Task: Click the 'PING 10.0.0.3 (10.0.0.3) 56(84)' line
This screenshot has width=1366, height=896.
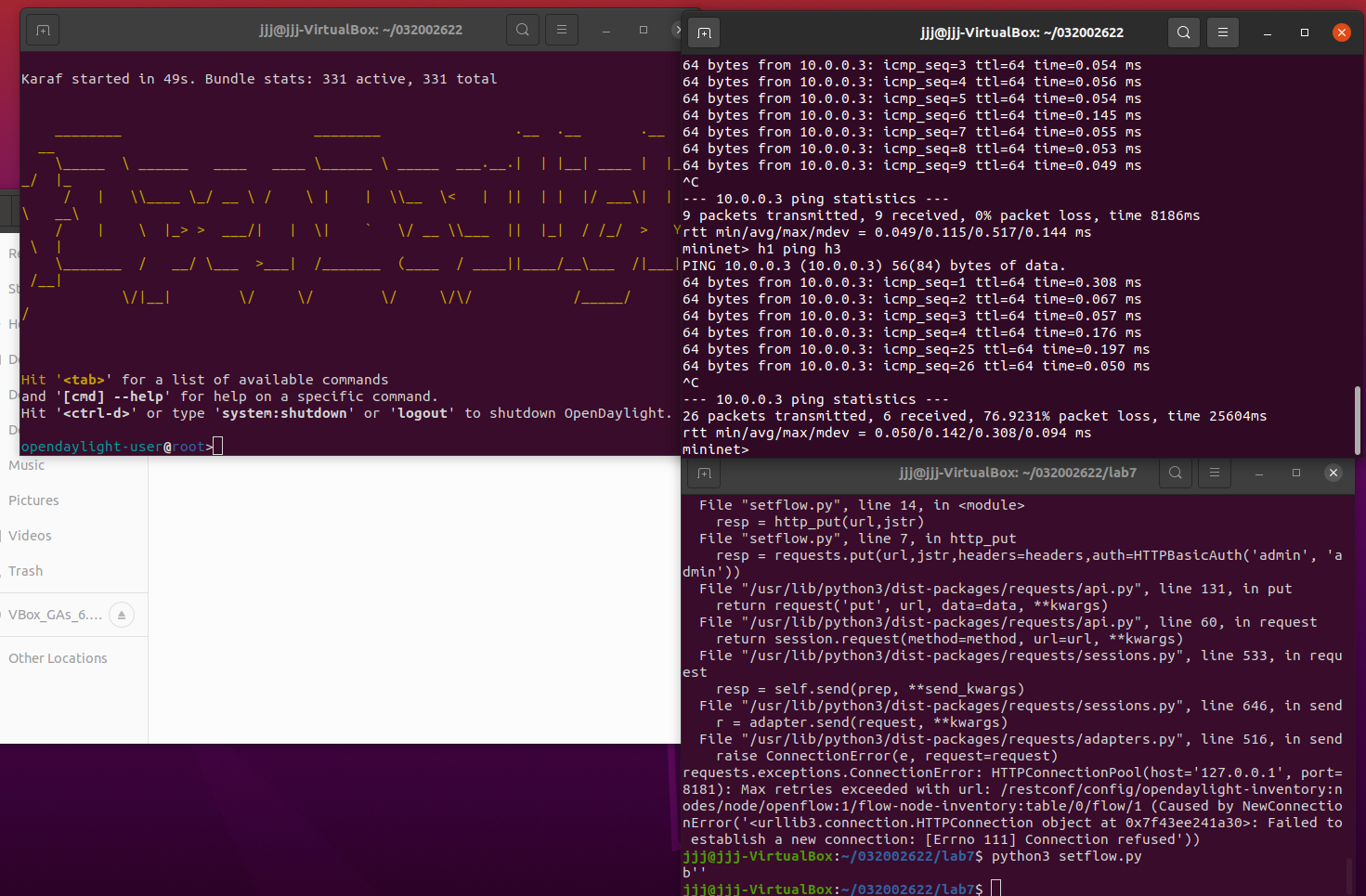Action: (874, 266)
